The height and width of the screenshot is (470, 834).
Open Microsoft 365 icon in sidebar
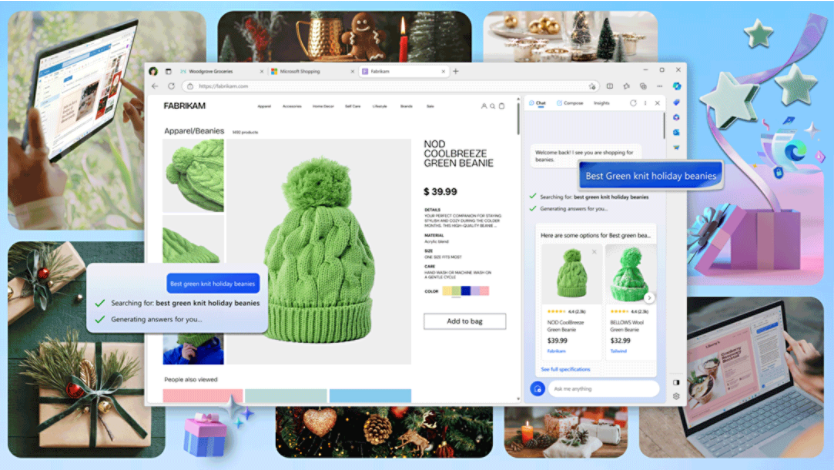coord(677,118)
